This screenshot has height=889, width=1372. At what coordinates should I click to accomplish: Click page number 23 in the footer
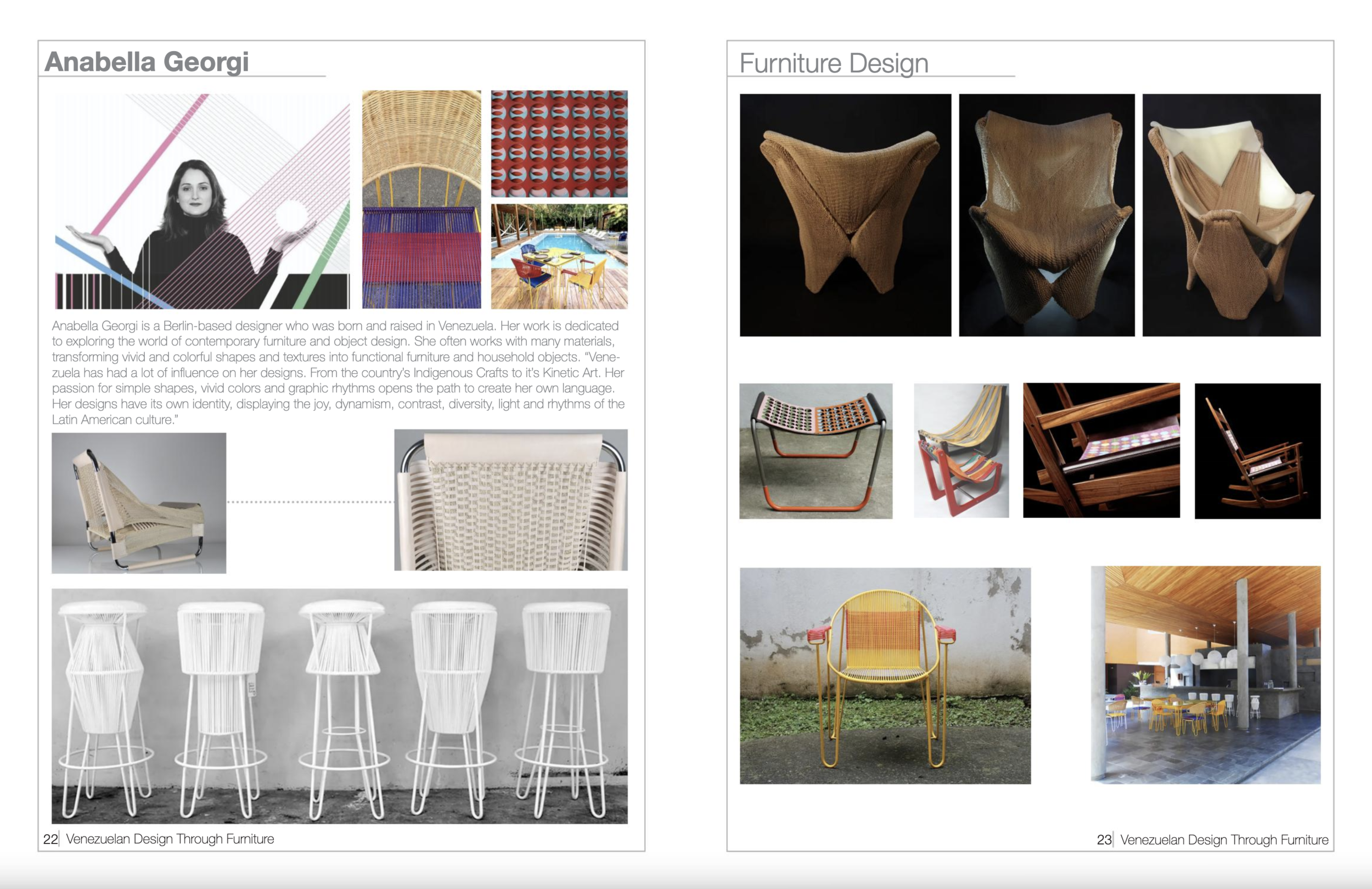tap(1104, 840)
